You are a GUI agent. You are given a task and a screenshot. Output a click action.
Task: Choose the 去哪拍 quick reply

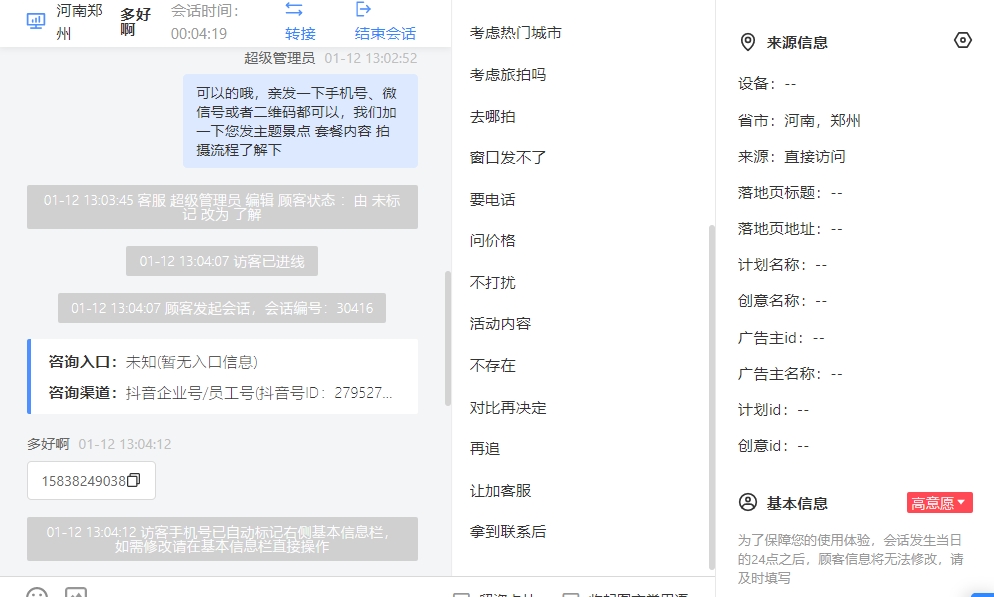tap(493, 117)
